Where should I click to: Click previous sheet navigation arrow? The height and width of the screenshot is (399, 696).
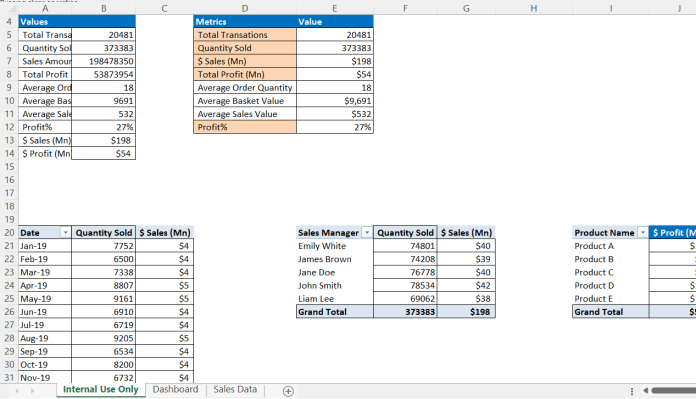click(17, 391)
